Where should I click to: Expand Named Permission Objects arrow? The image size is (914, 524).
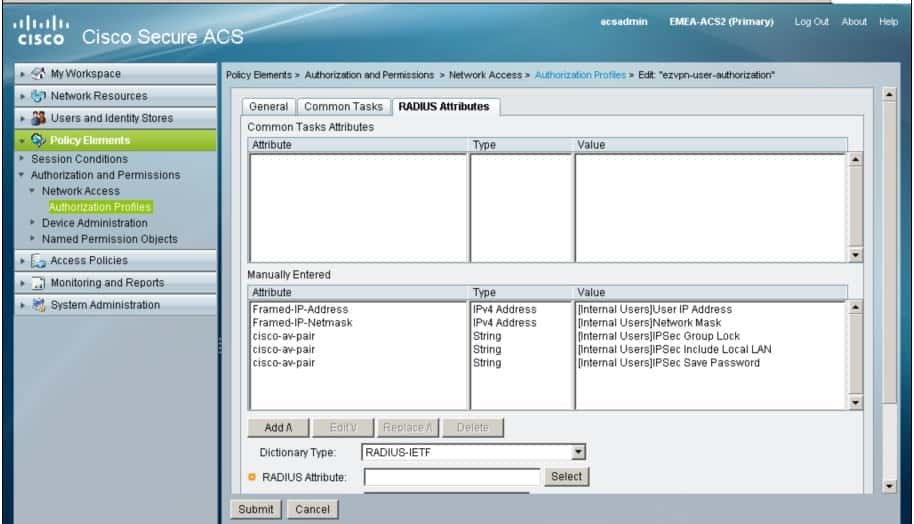click(32, 238)
